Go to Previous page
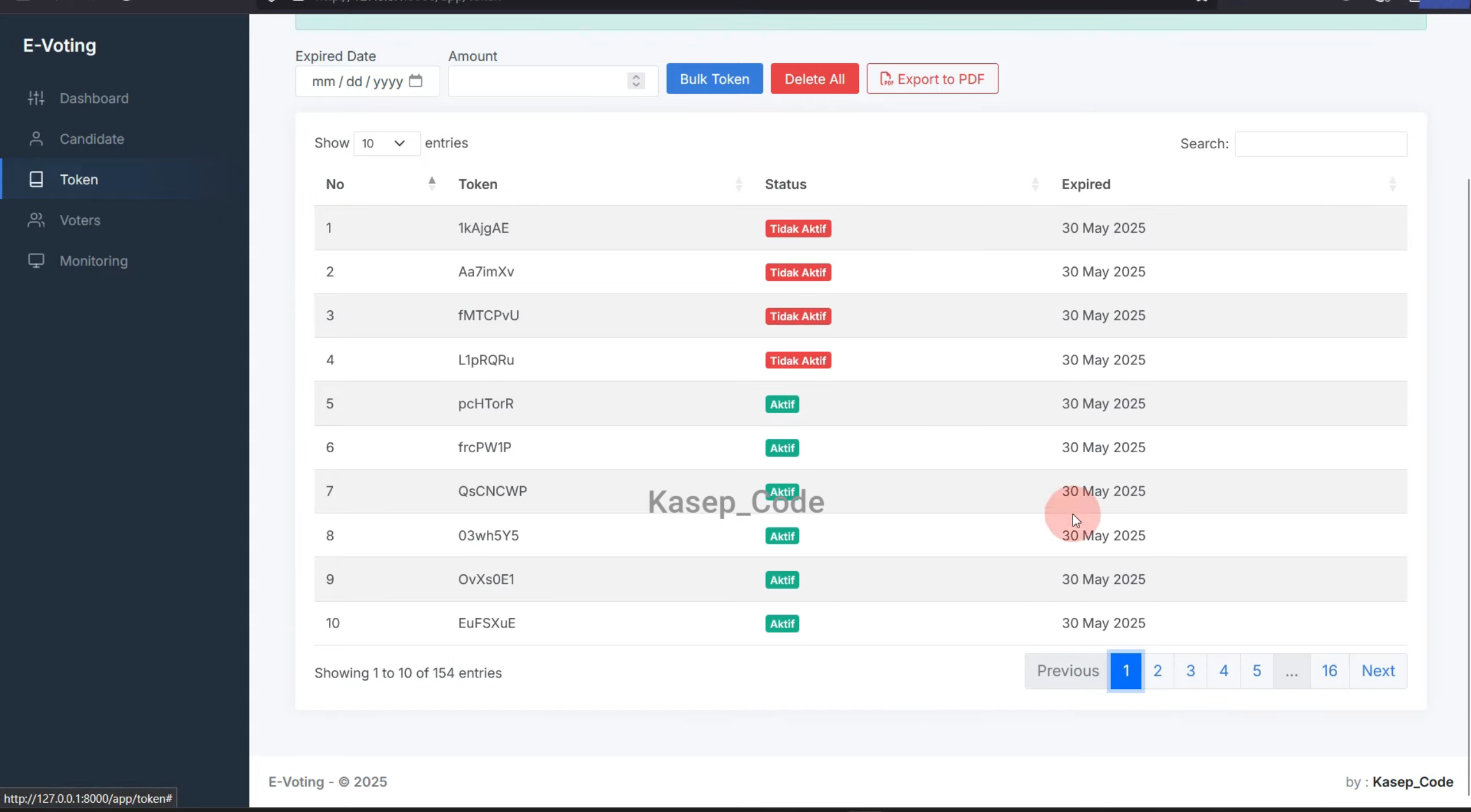The height and width of the screenshot is (812, 1471). (x=1067, y=671)
